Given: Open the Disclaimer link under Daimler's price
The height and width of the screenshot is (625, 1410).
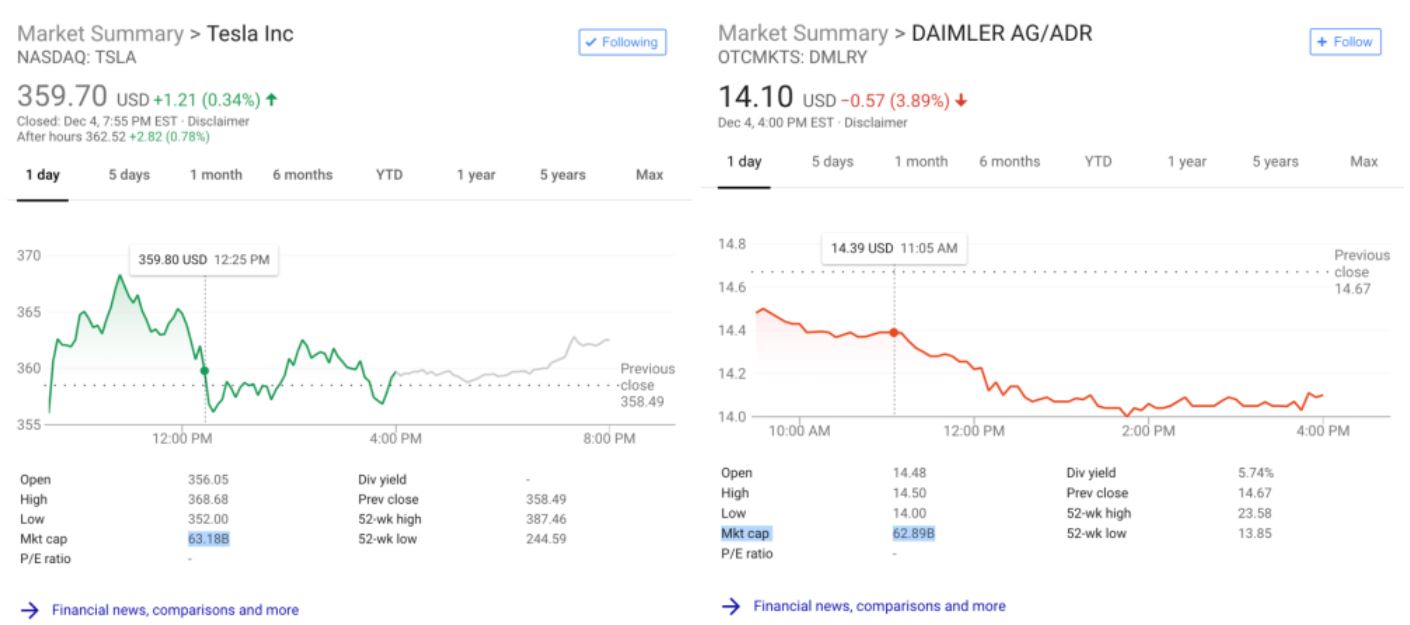Looking at the screenshot, I should click(x=876, y=123).
